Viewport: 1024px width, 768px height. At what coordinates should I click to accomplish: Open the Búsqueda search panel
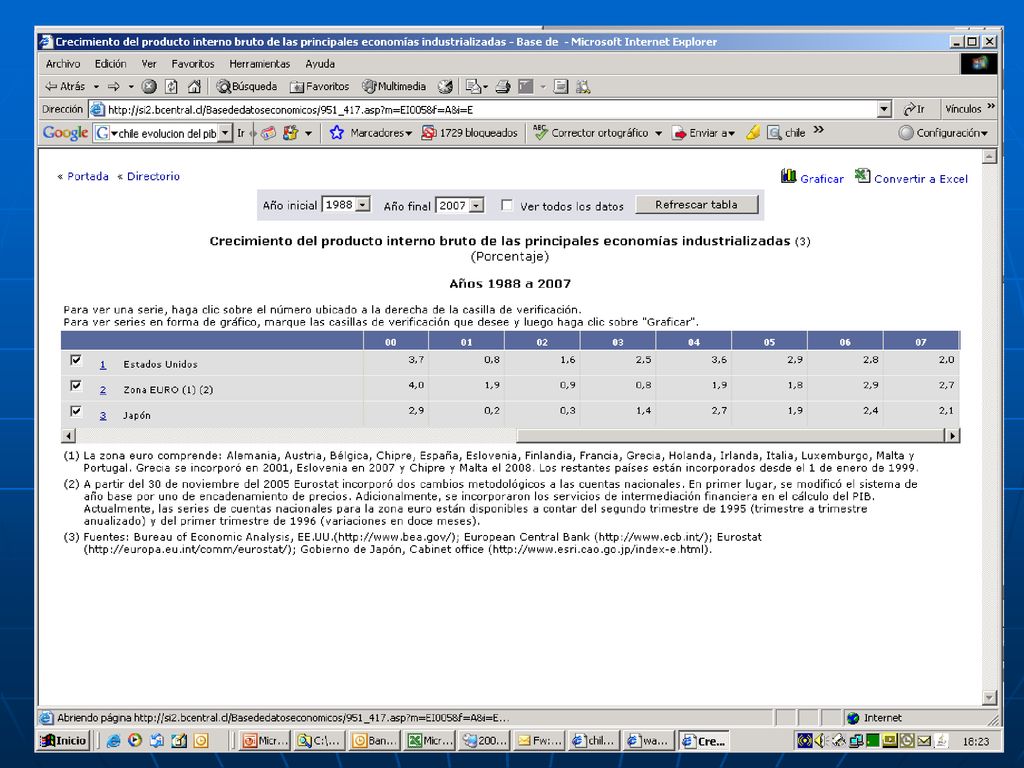click(247, 86)
